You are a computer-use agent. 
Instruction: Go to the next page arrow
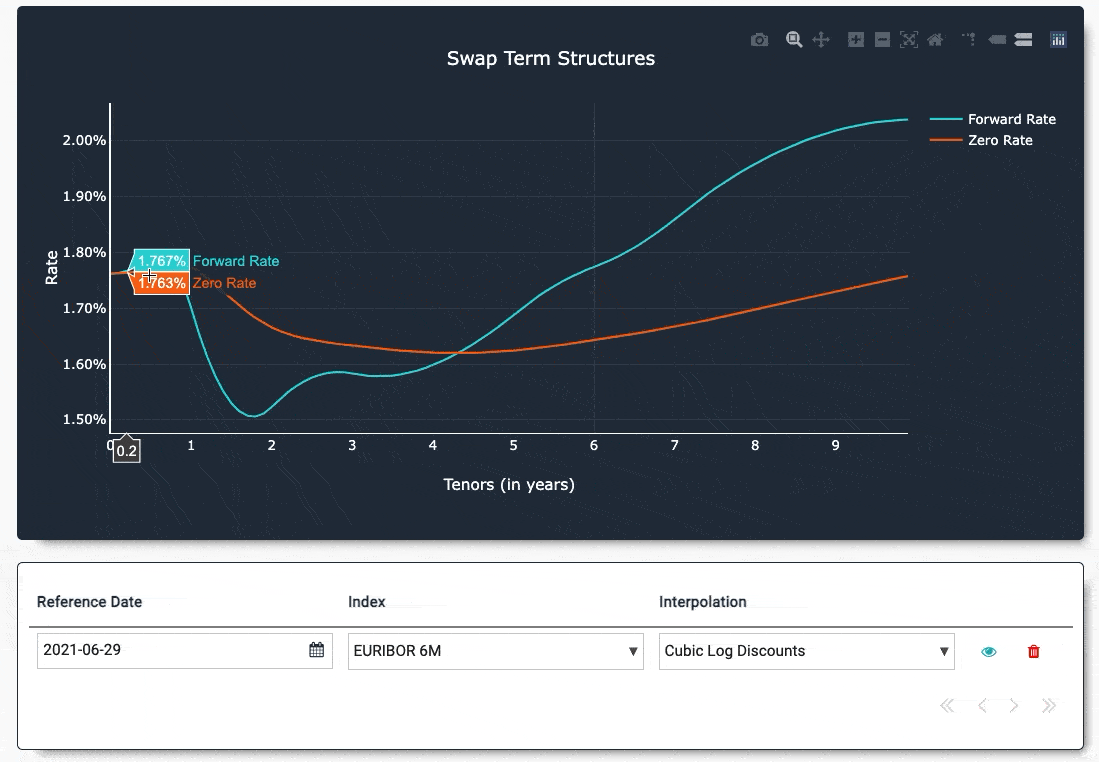(1013, 705)
